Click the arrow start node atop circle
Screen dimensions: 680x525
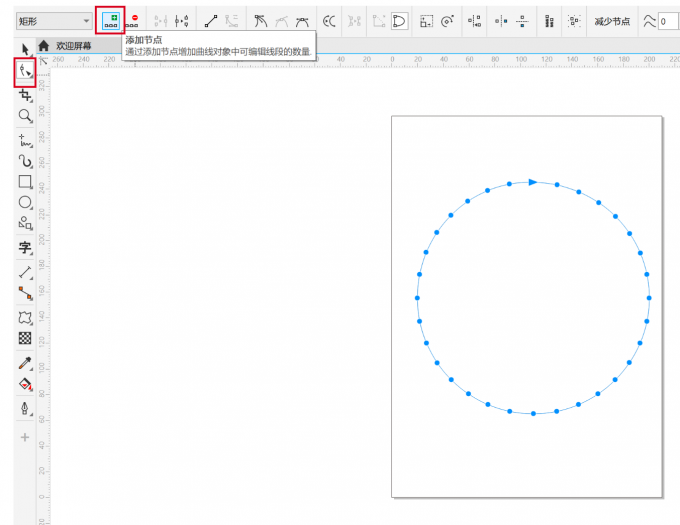533,182
